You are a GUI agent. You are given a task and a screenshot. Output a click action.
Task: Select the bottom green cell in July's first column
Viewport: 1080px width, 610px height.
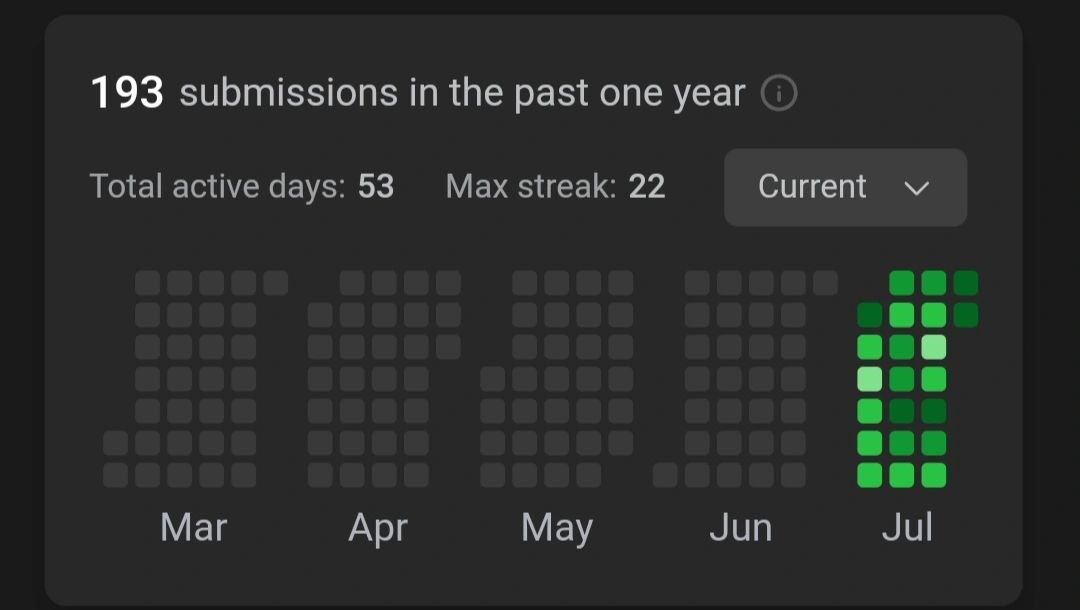869,475
